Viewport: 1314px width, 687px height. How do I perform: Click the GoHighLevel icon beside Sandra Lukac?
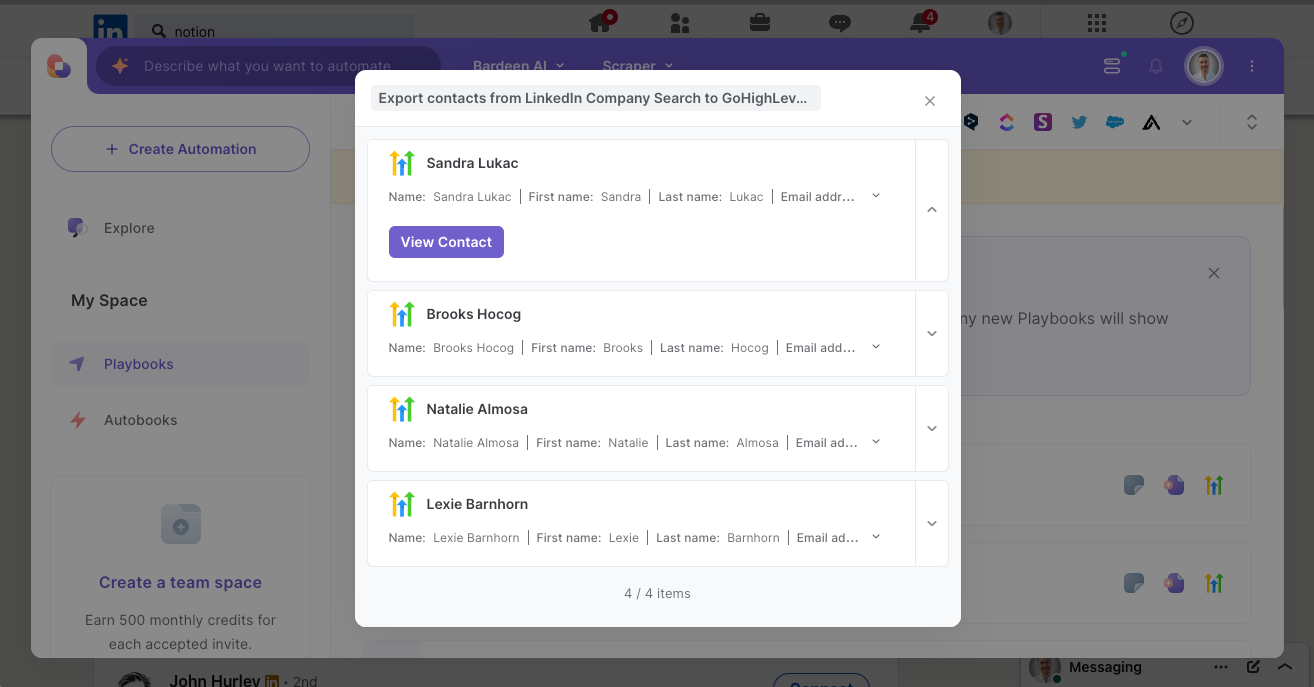tap(402, 163)
